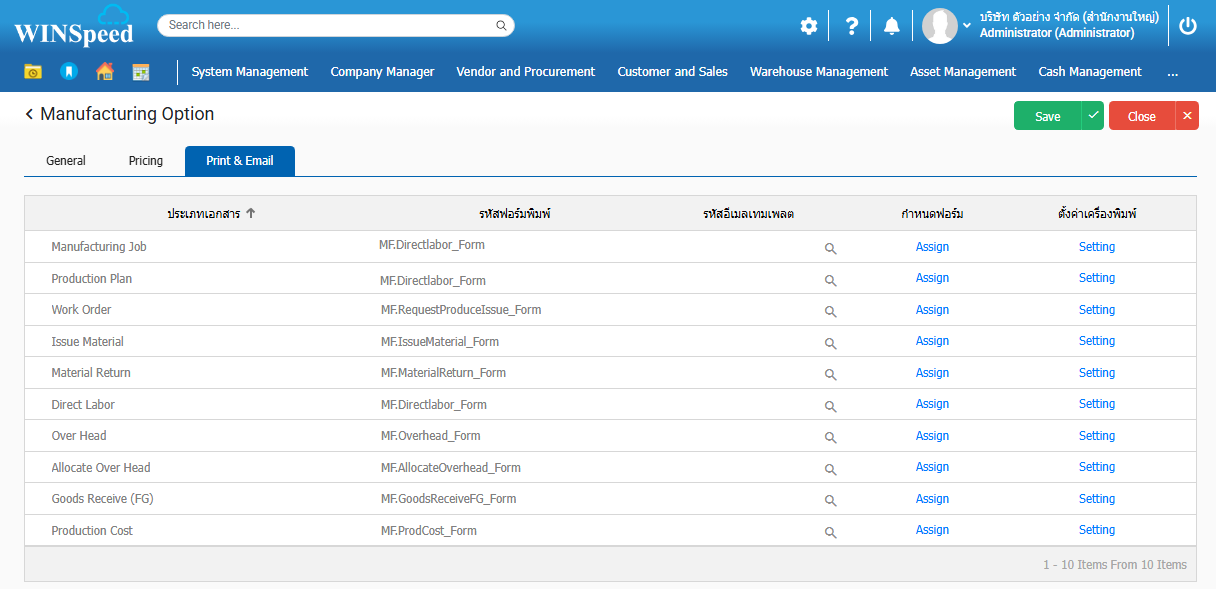
Task: Click the power logout icon
Action: (1188, 26)
